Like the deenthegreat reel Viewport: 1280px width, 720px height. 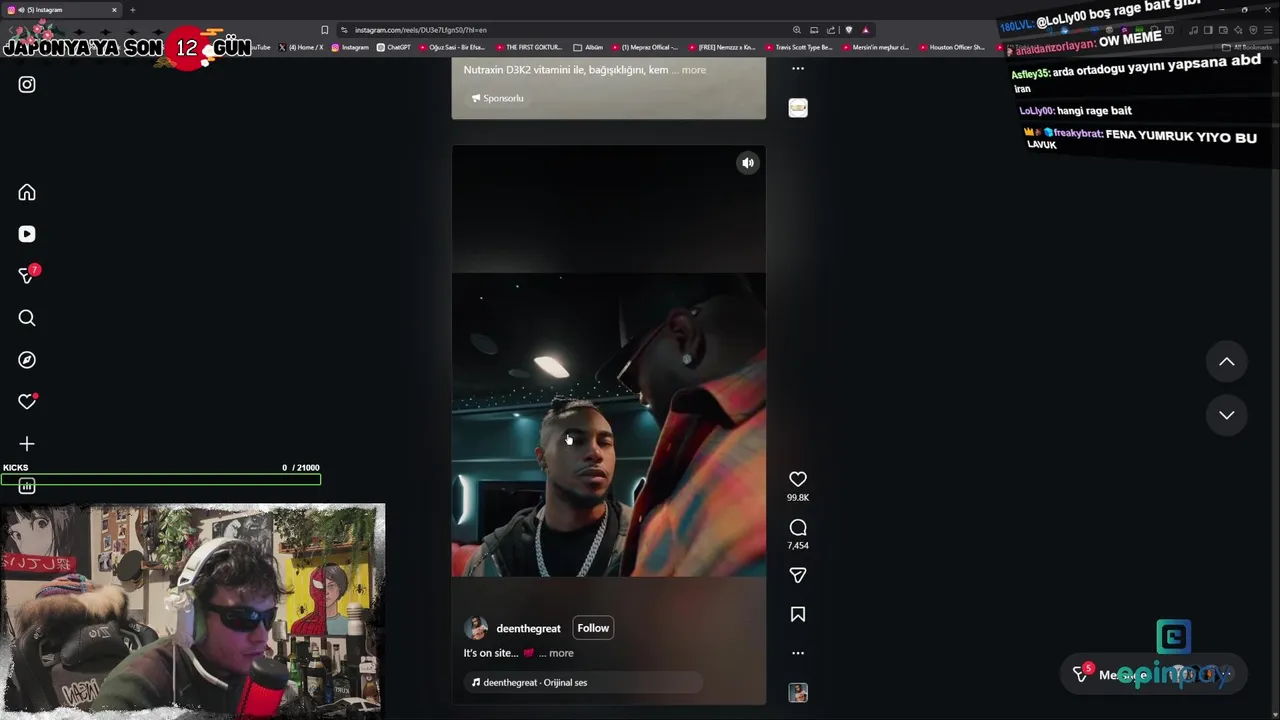pyautogui.click(x=798, y=479)
